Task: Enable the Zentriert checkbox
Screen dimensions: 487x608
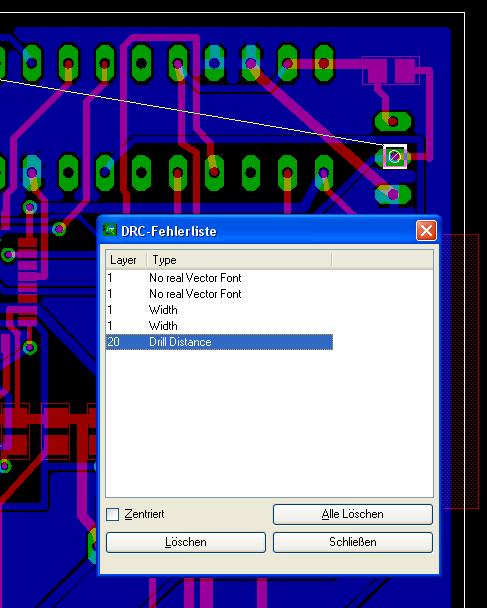Action: click(112, 515)
